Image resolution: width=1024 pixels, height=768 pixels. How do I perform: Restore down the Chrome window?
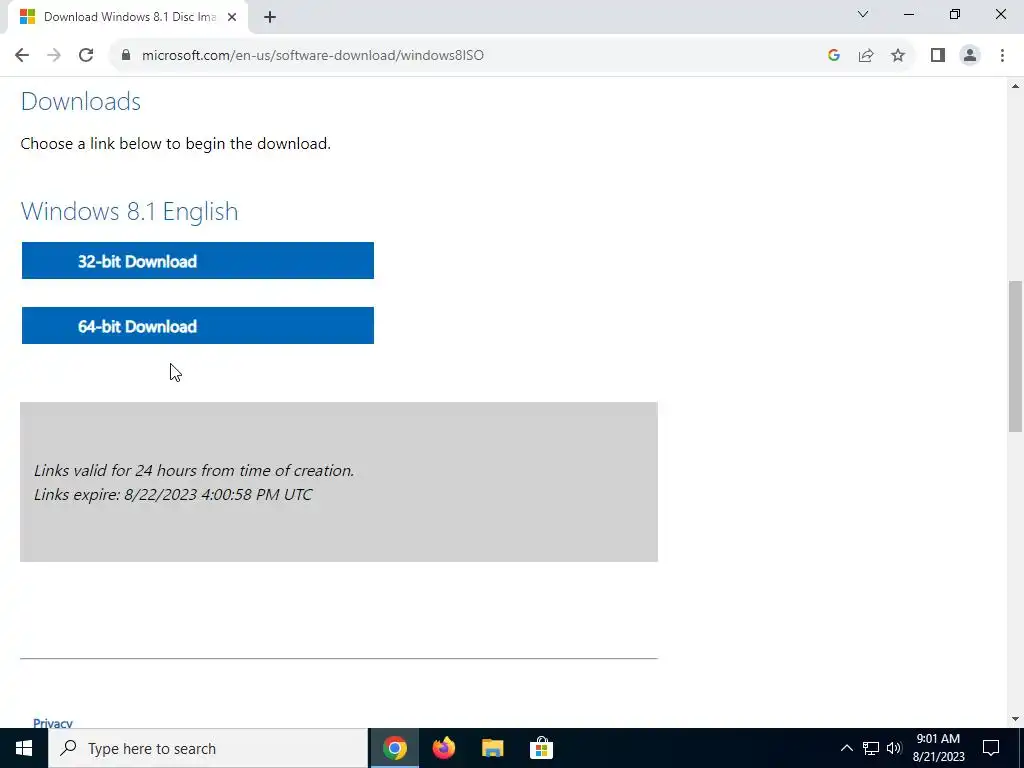coord(955,14)
